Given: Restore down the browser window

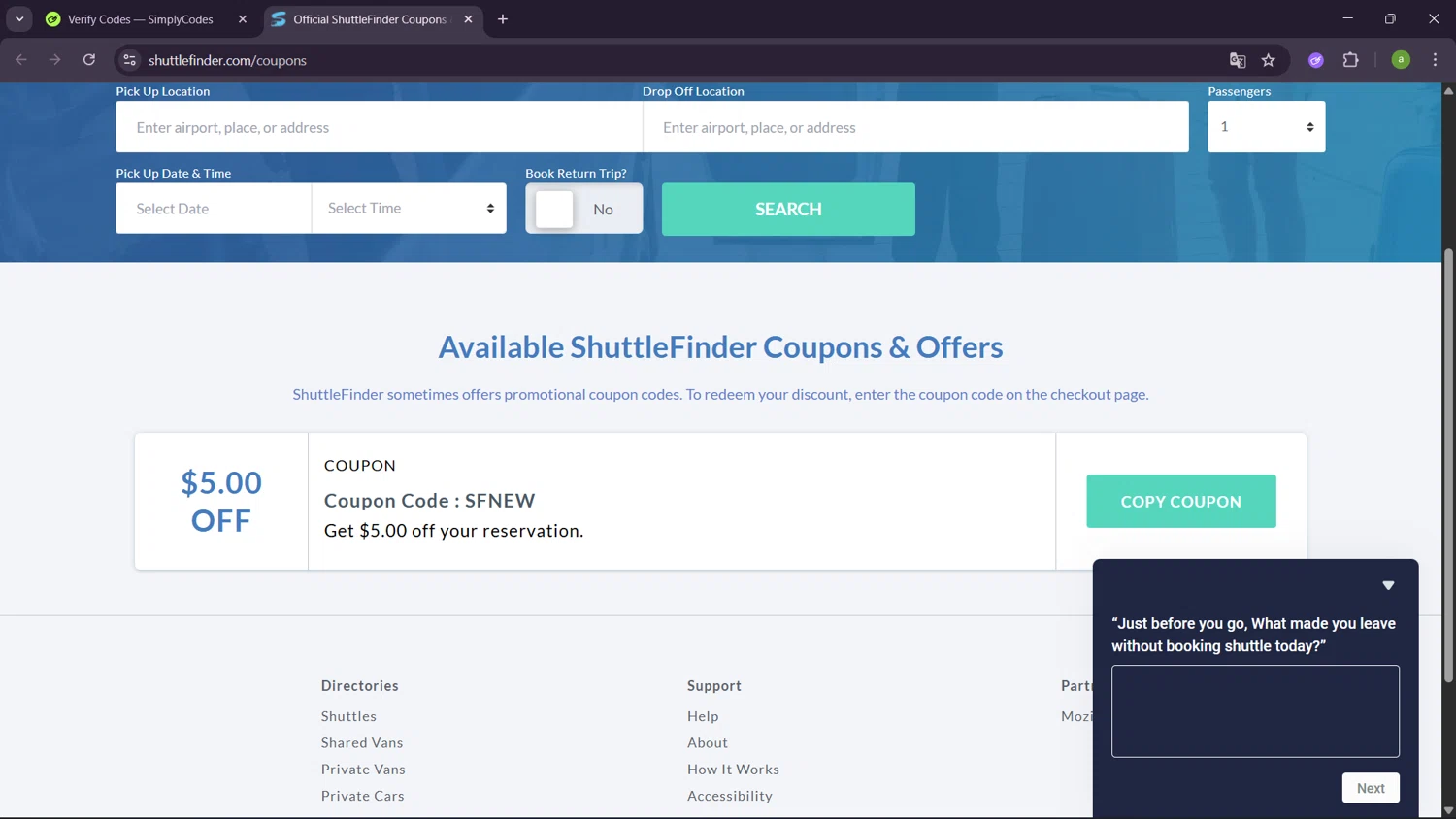Looking at the screenshot, I should [x=1390, y=18].
